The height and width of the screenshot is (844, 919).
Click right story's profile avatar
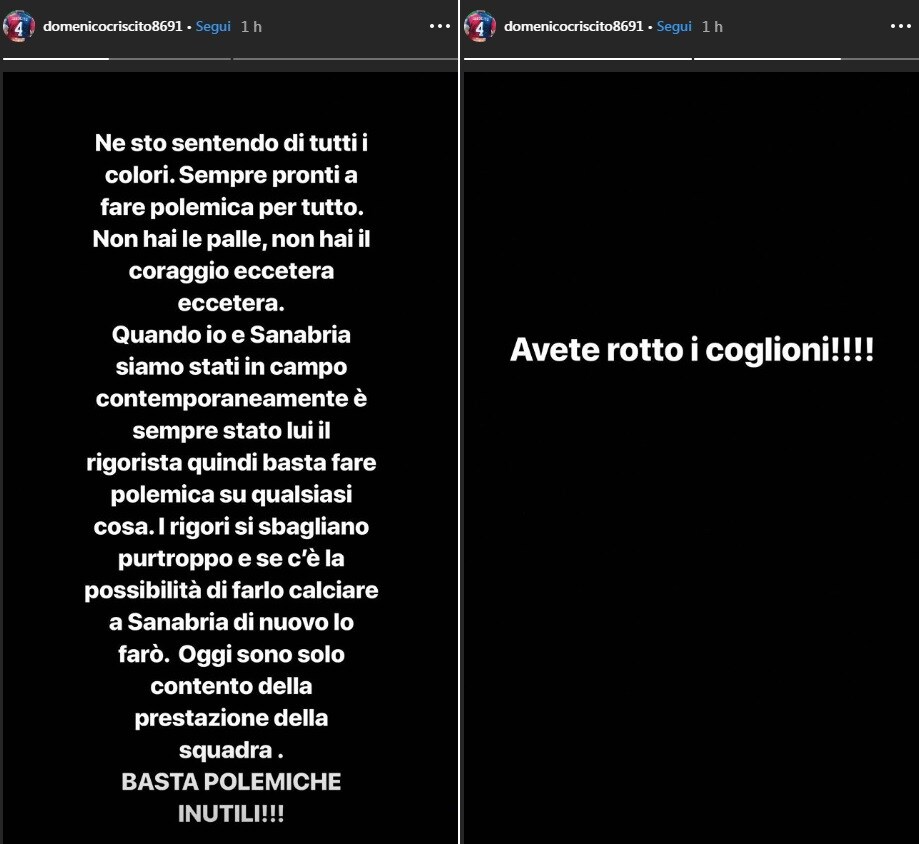coord(479,26)
